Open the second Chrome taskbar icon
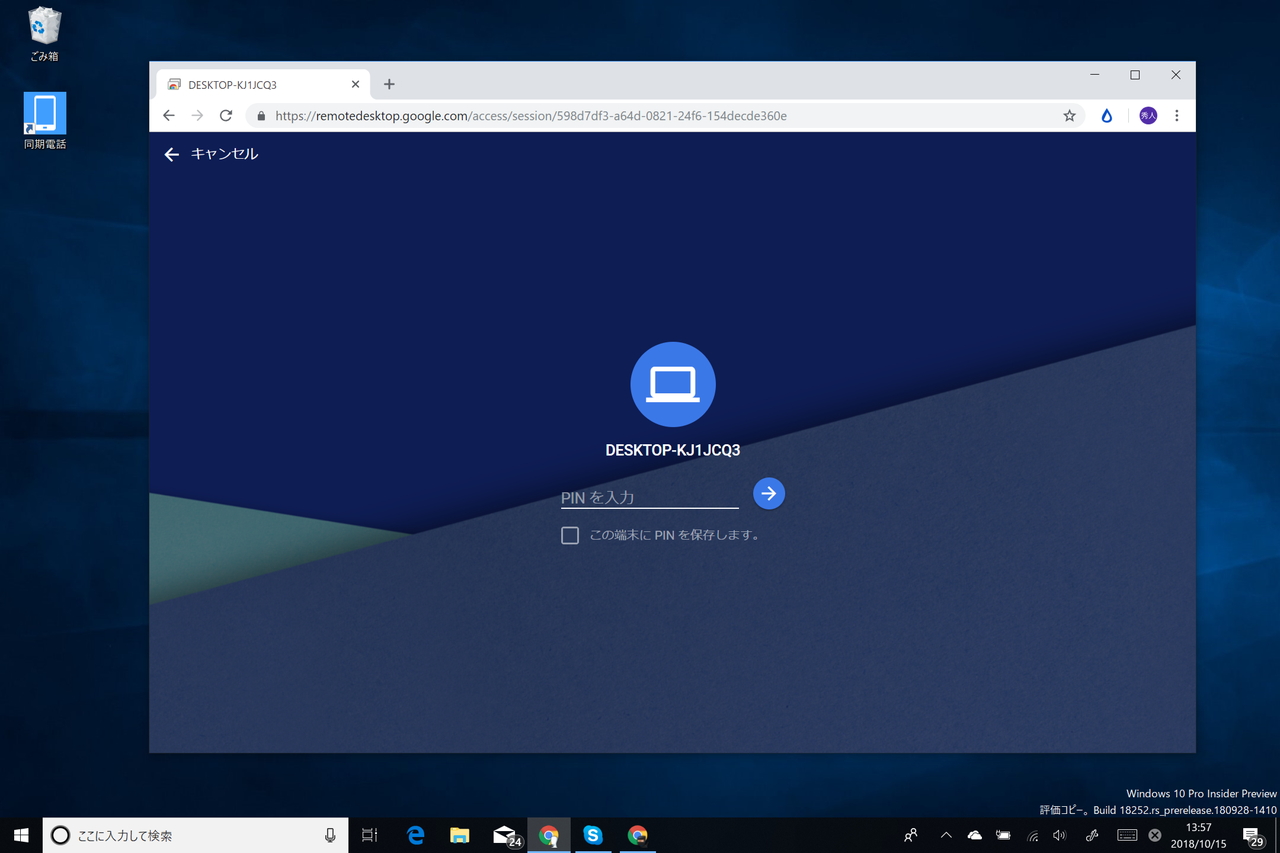Image resolution: width=1280 pixels, height=853 pixels. pos(637,835)
